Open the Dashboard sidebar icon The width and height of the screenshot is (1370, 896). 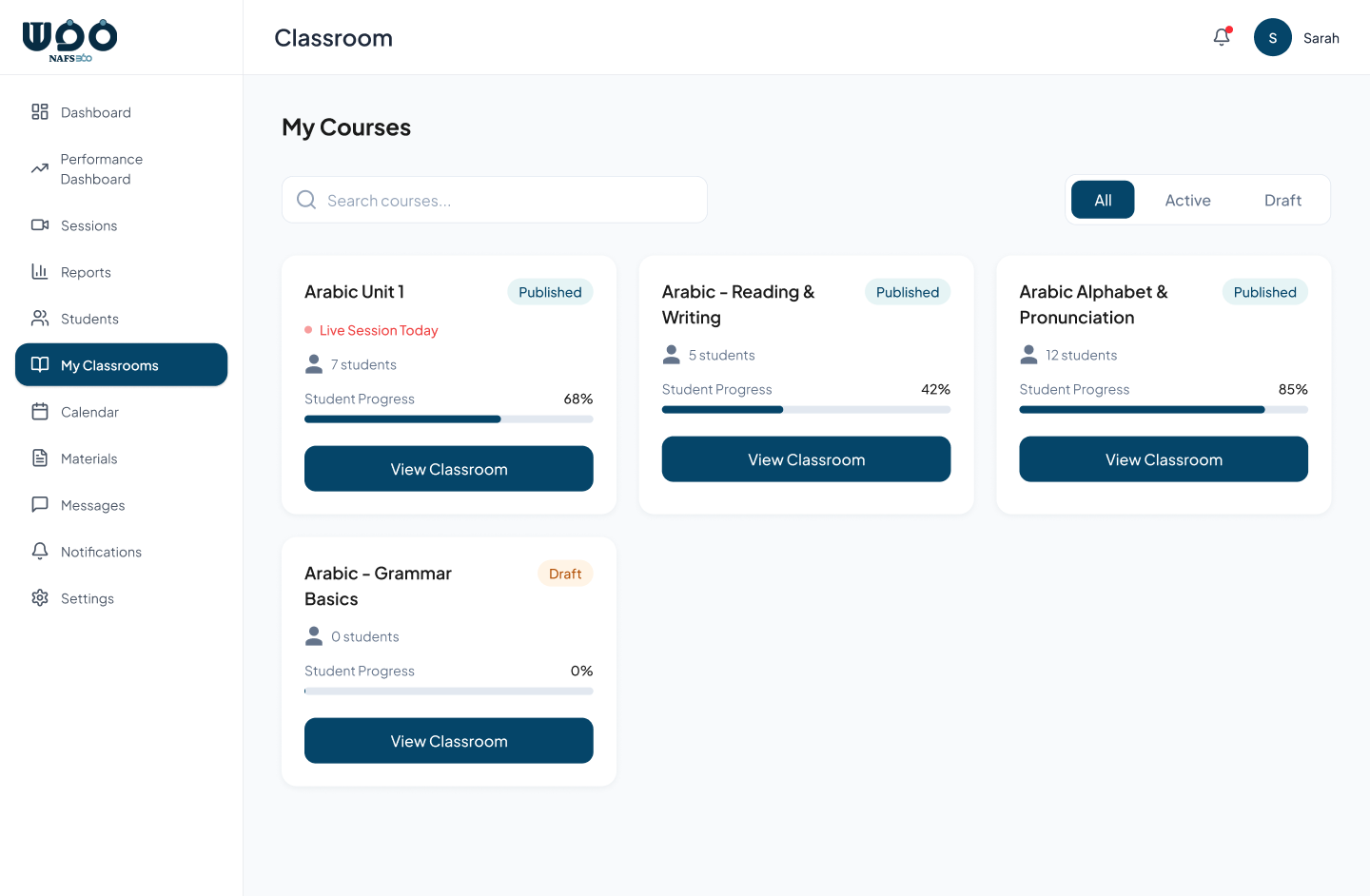[39, 111]
